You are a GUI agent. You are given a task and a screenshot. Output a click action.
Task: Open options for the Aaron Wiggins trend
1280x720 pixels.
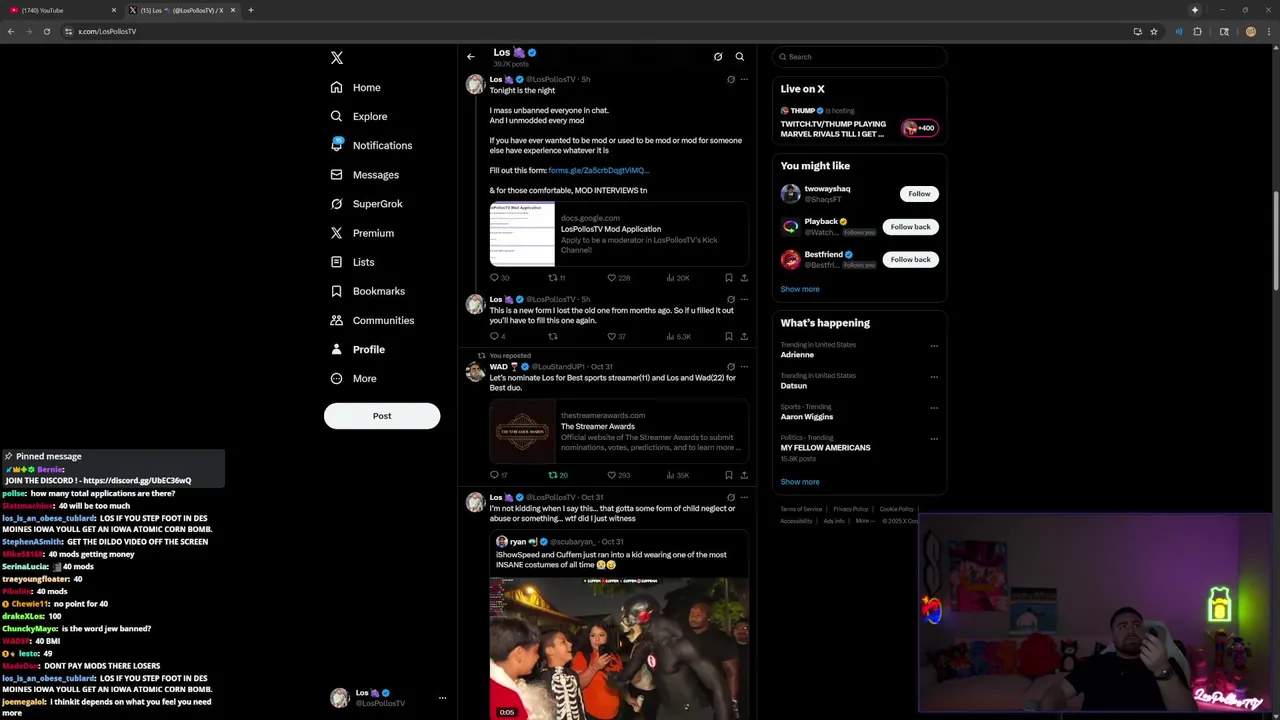[x=934, y=408]
